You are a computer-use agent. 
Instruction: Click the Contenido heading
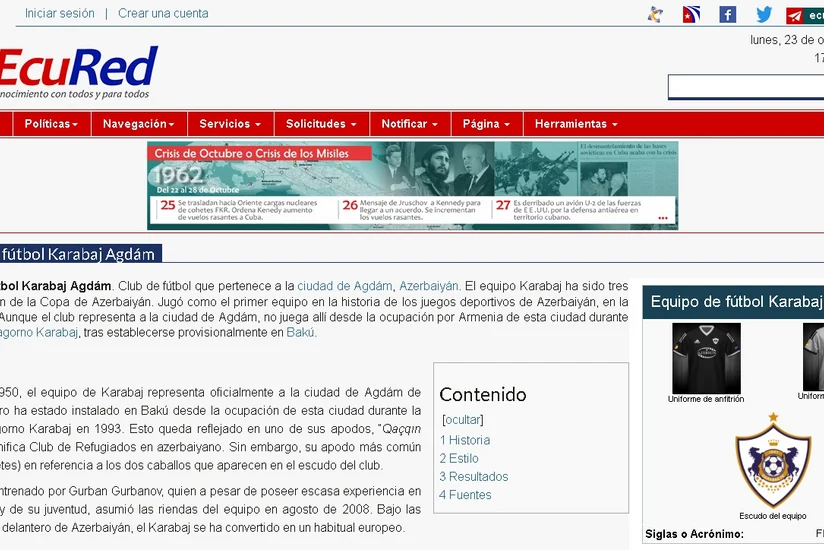(482, 395)
